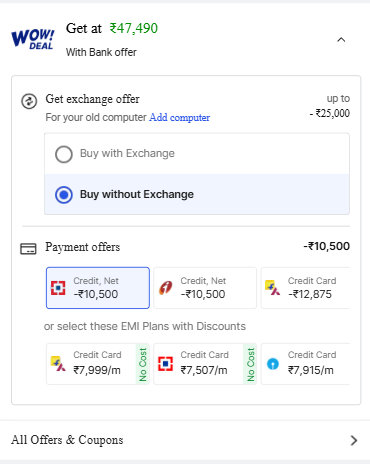
Task: Select Buy with Exchange radio button
Action: (64, 154)
